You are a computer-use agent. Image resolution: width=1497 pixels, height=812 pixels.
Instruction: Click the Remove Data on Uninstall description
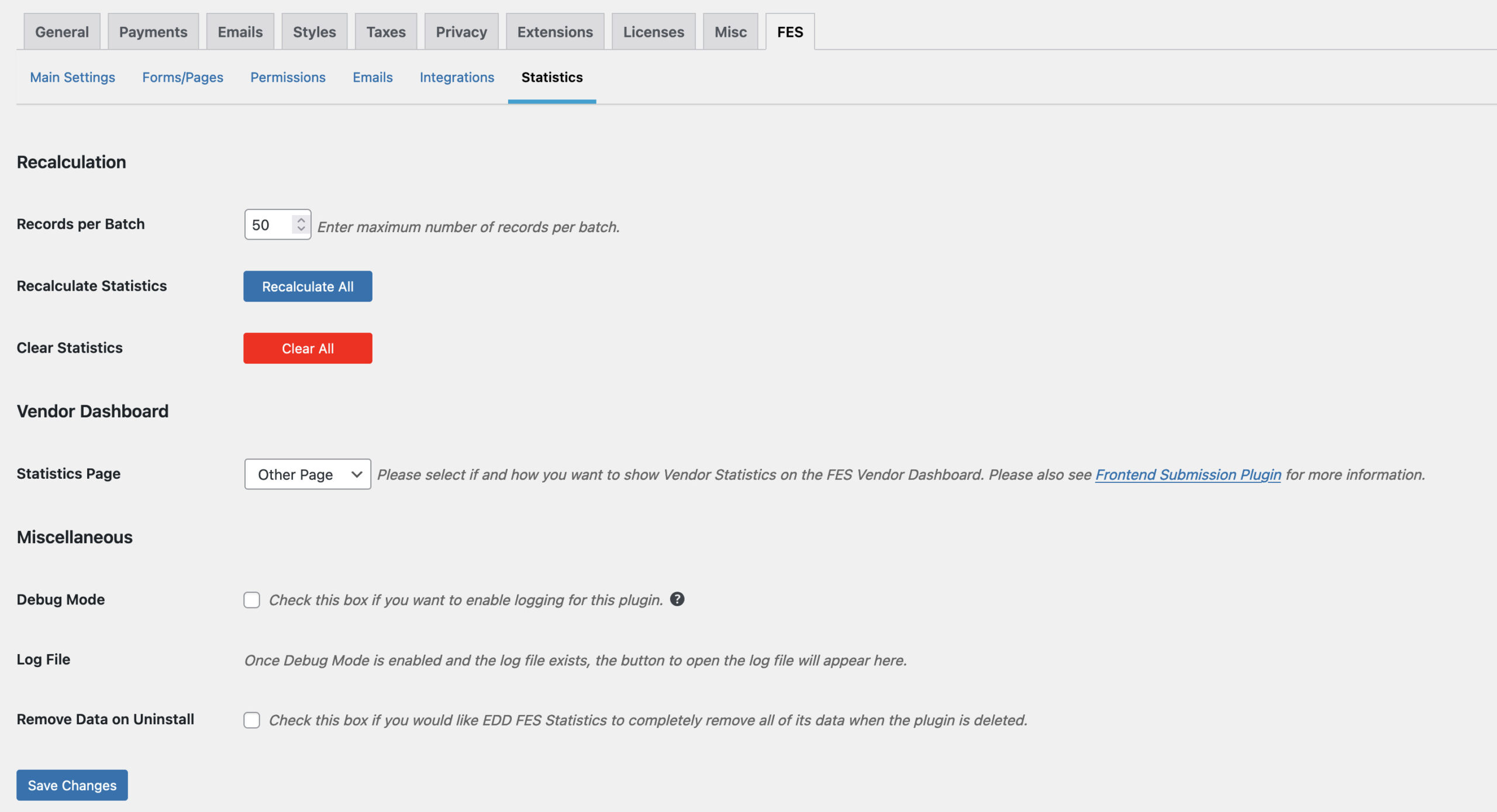coord(648,720)
